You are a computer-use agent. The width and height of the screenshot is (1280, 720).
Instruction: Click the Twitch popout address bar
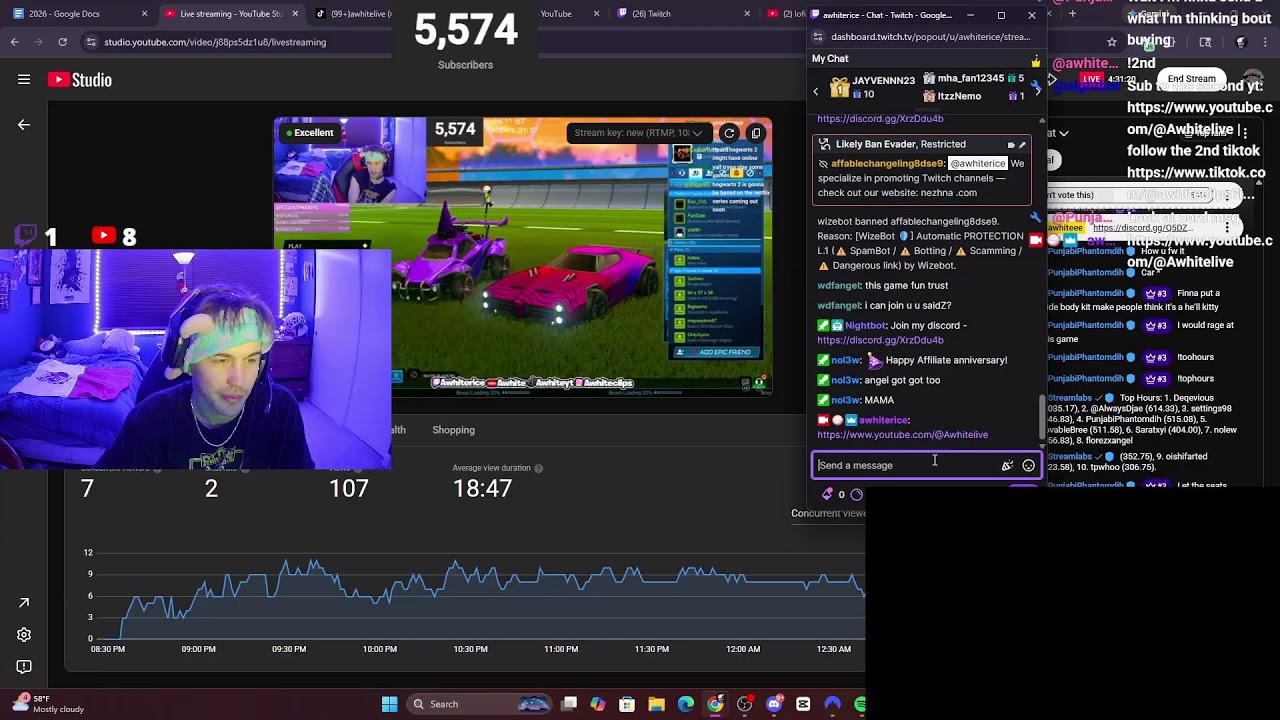[931, 37]
